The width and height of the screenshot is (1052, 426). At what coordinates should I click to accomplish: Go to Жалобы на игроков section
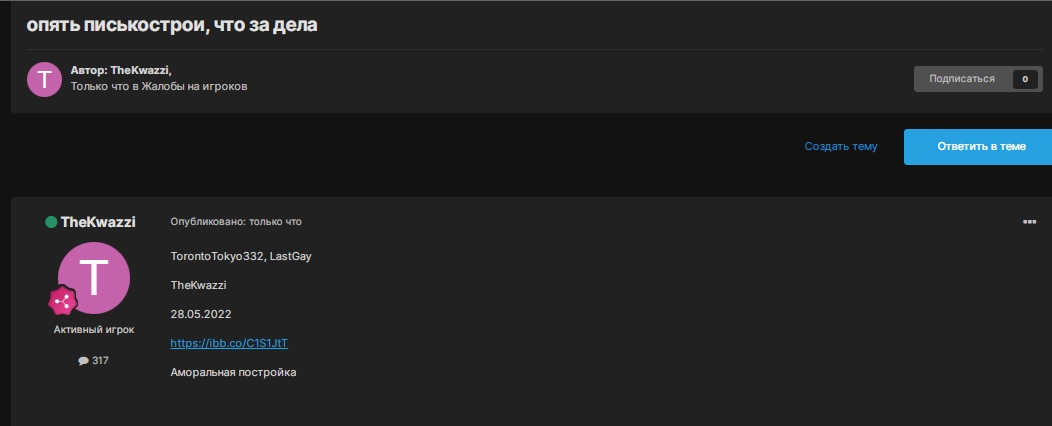pos(193,87)
